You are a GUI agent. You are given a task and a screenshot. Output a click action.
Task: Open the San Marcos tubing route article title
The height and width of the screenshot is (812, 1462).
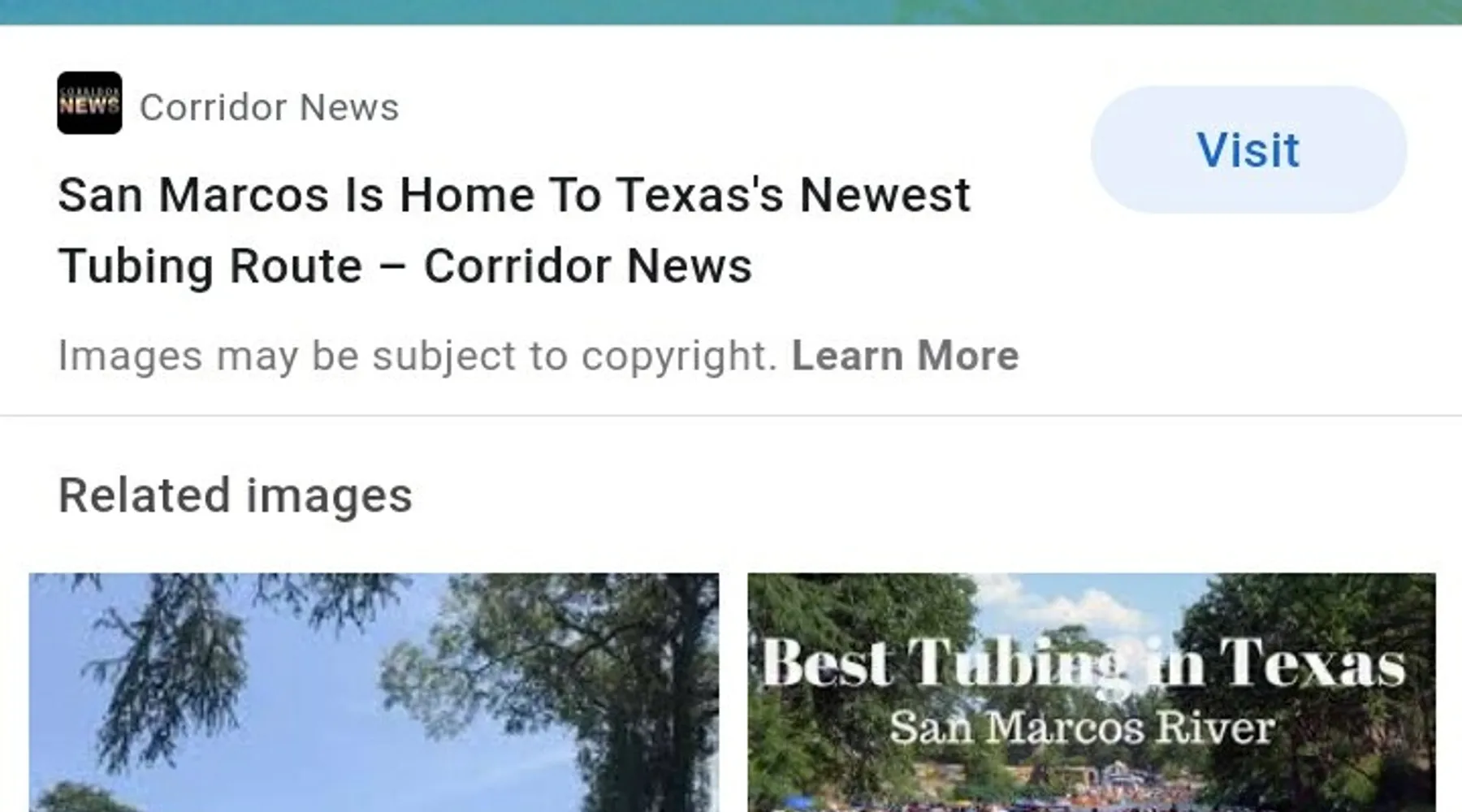click(514, 231)
